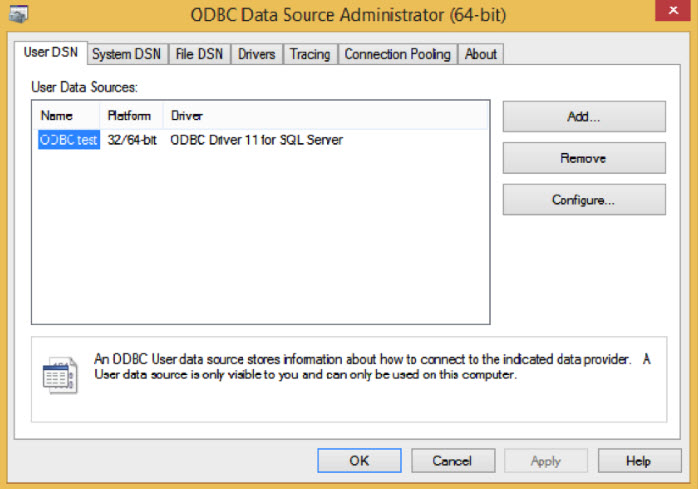This screenshot has height=489, width=698.
Task: Click the Cancel button
Action: [453, 460]
